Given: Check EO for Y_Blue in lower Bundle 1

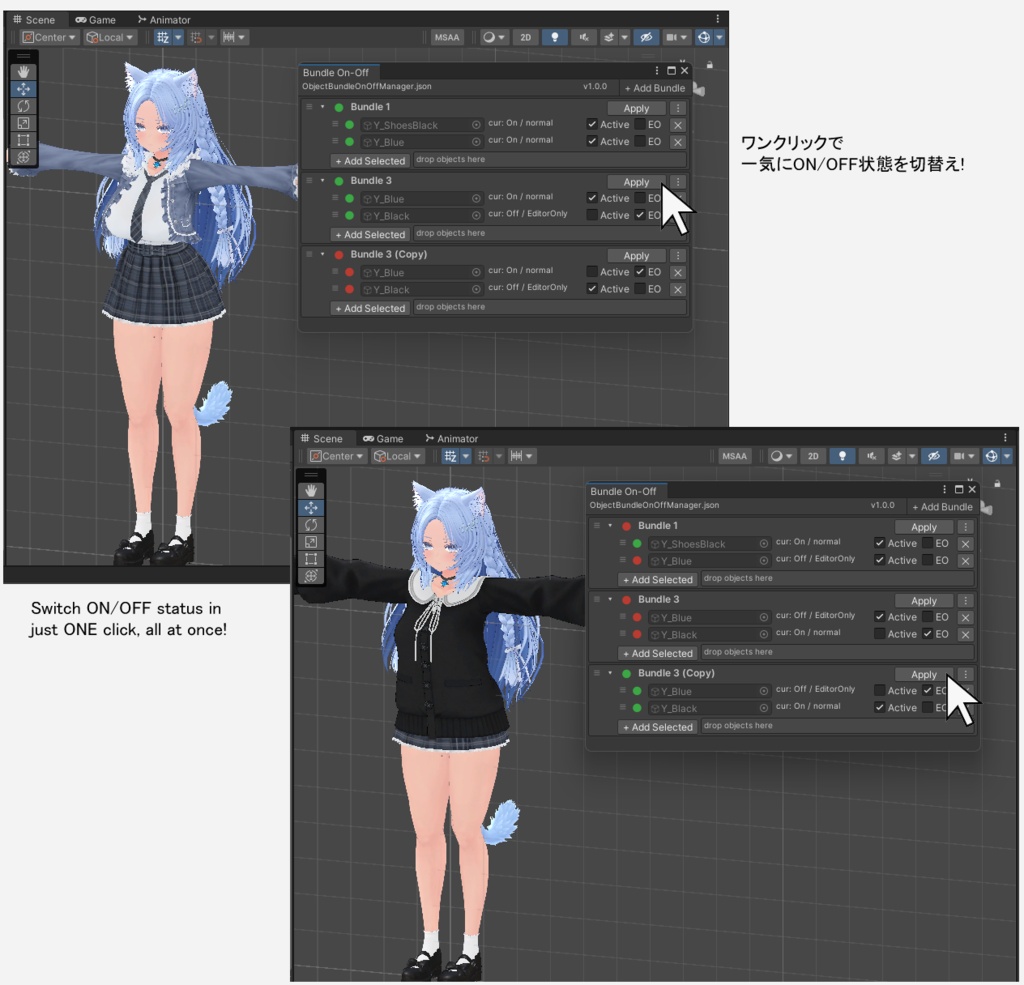Looking at the screenshot, I should (927, 560).
